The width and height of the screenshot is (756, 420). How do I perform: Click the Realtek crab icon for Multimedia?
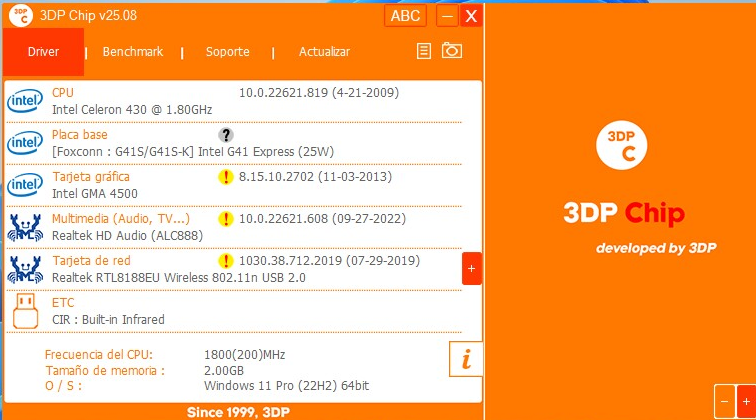pos(24,227)
